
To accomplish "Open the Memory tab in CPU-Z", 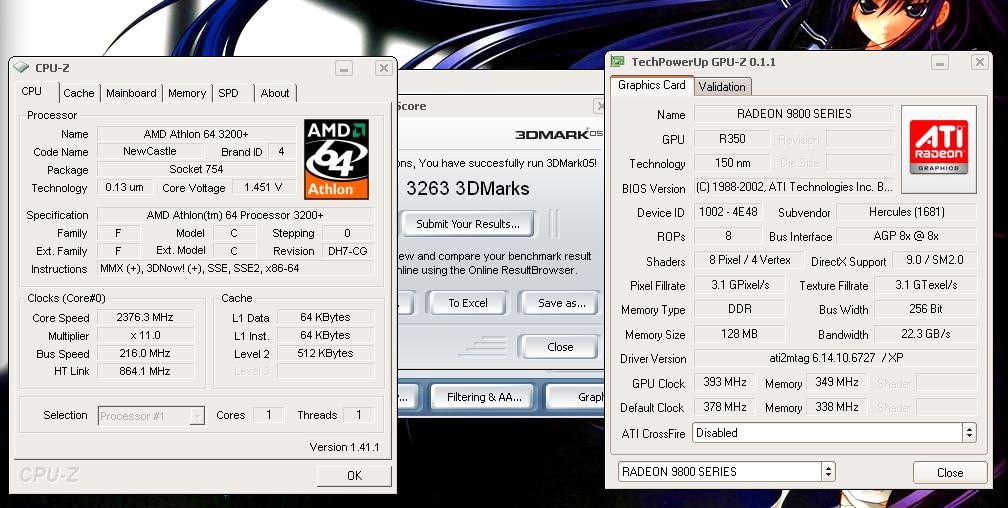I will [x=186, y=93].
